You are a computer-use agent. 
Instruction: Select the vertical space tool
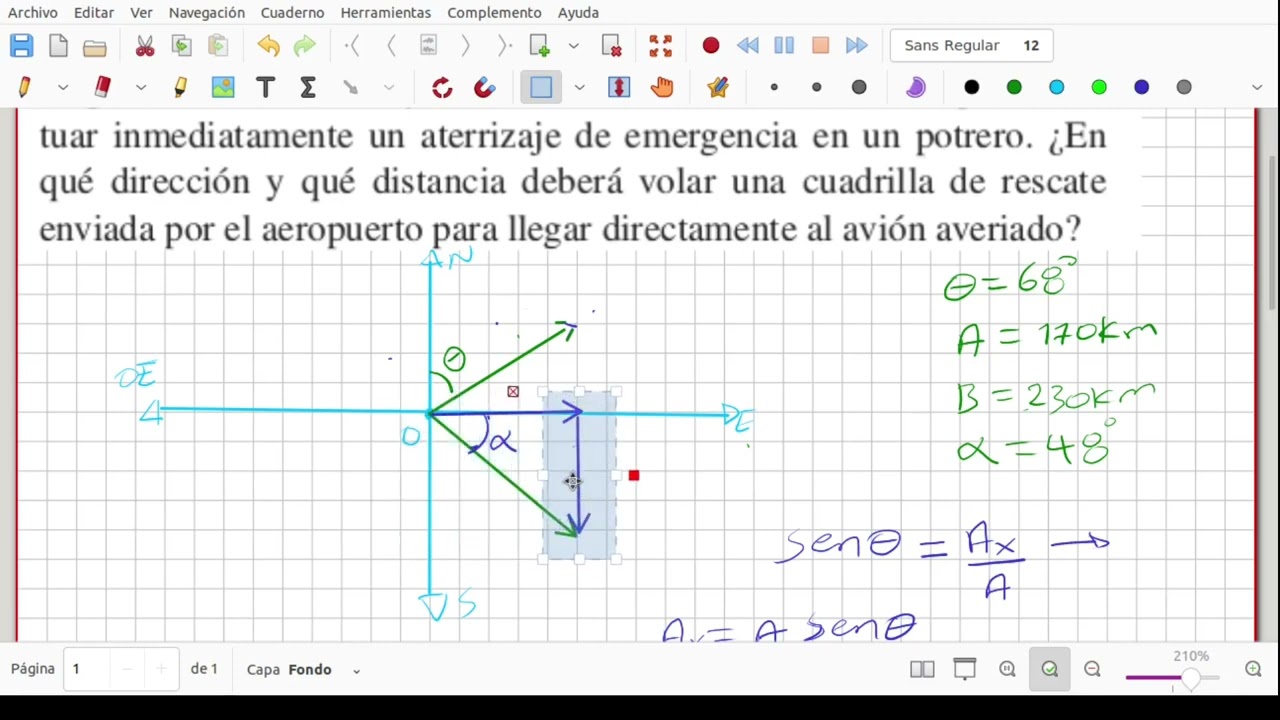619,87
